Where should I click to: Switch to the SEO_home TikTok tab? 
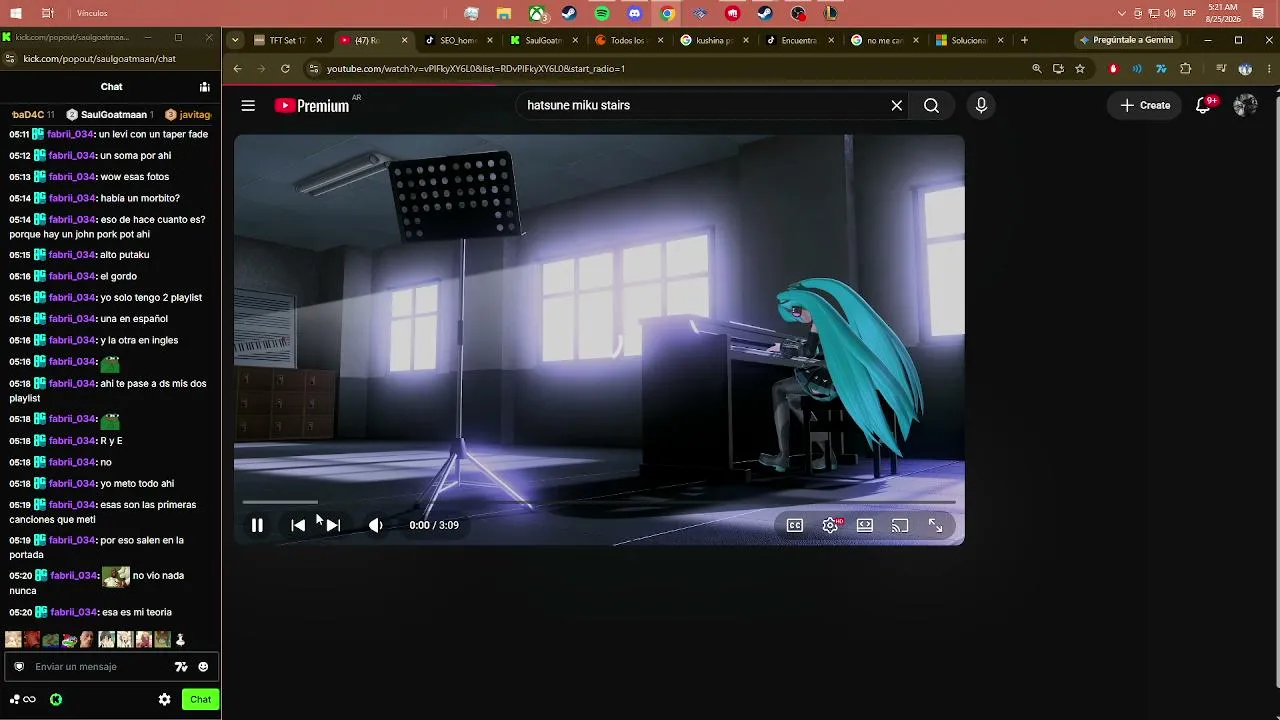(x=458, y=40)
